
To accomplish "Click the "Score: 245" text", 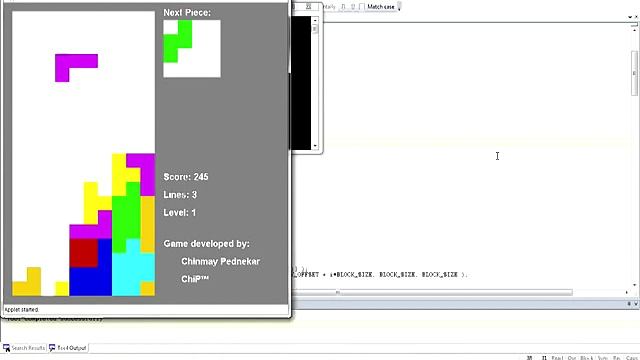I will click(x=186, y=177).
